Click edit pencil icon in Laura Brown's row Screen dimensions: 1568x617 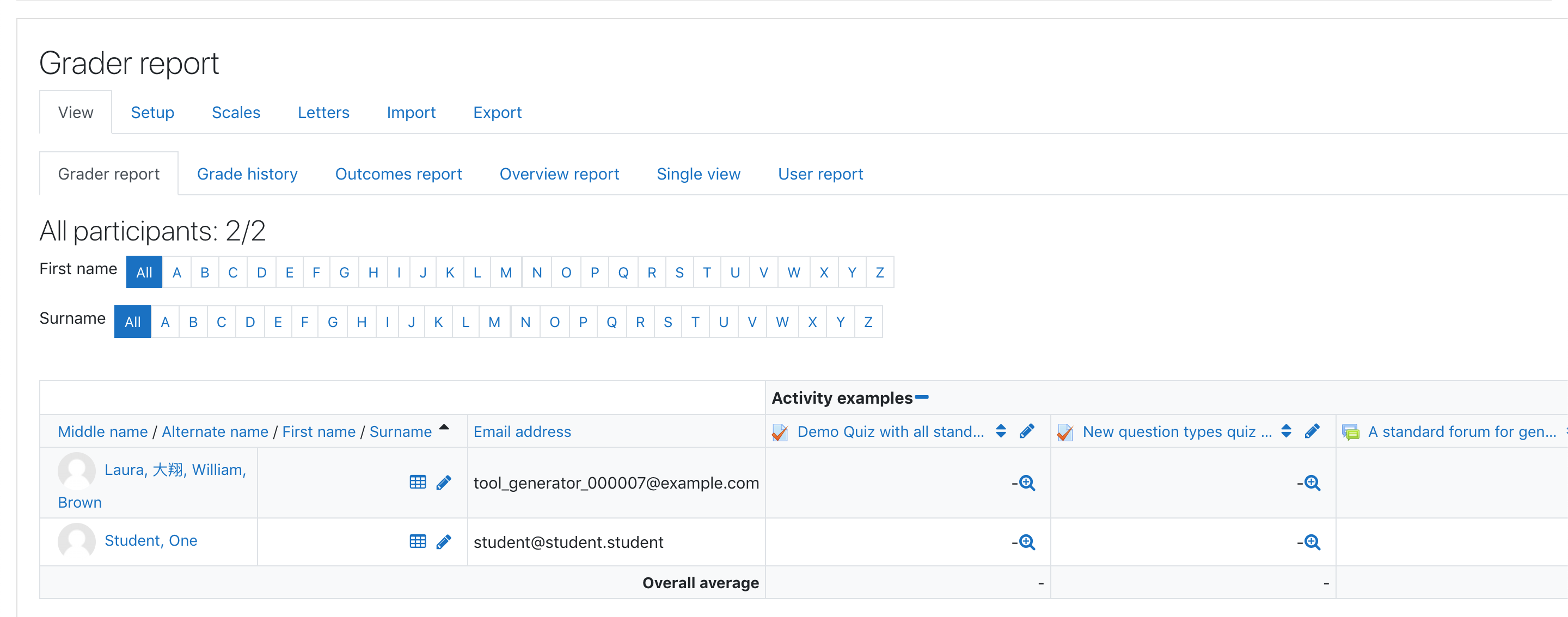[x=444, y=483]
